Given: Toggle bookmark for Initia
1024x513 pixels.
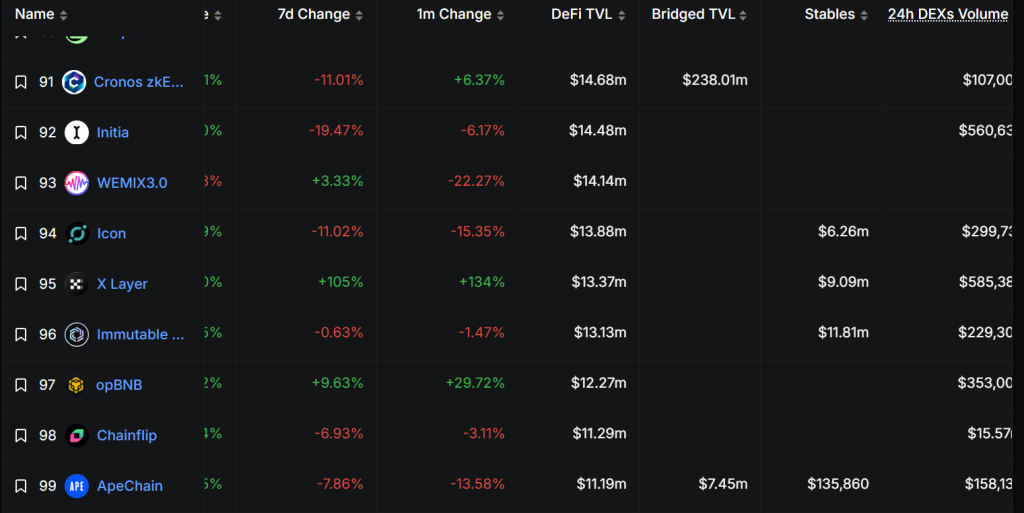Looking at the screenshot, I should coord(21,132).
